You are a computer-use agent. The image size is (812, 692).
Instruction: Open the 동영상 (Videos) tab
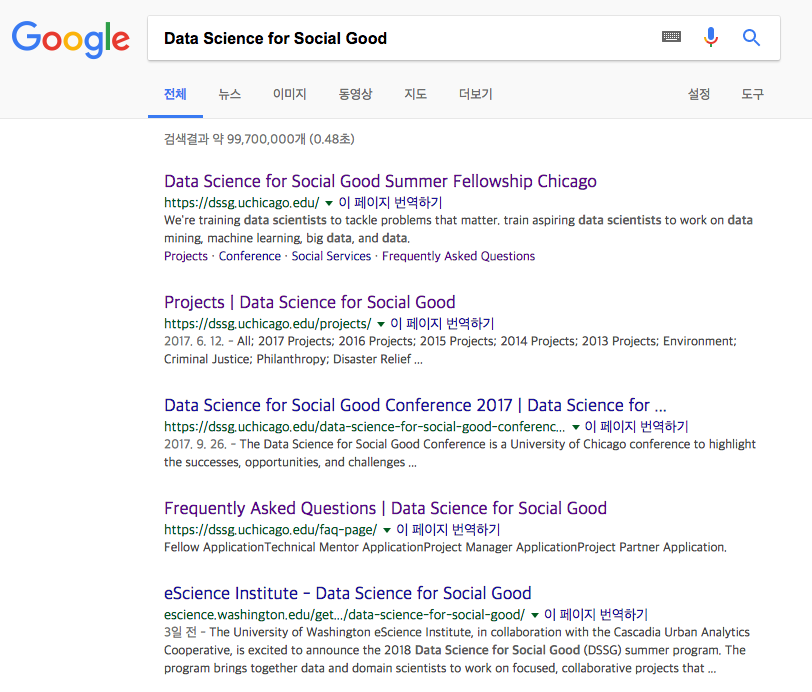tap(355, 94)
